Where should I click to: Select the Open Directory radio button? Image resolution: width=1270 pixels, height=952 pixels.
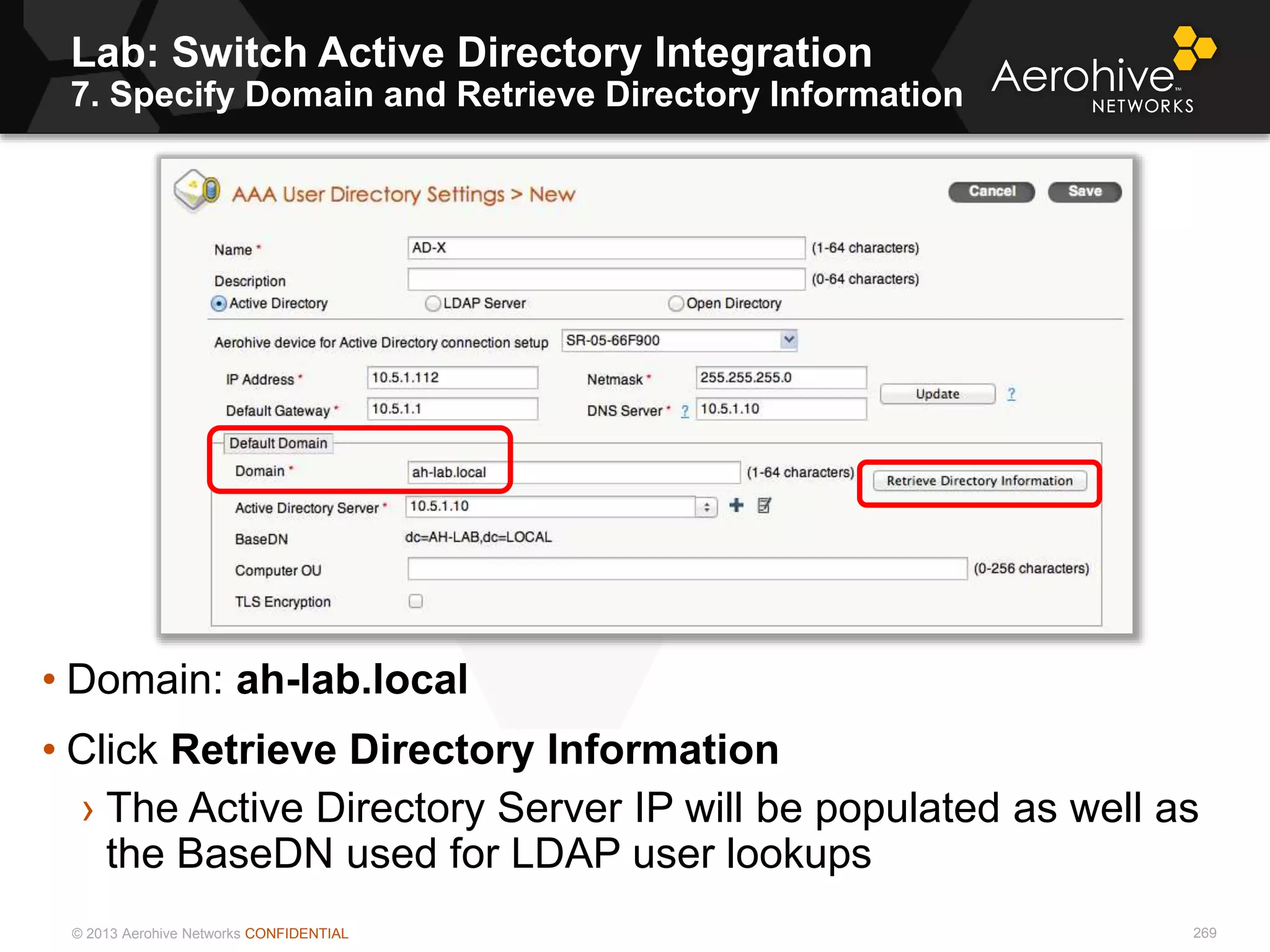tap(676, 304)
